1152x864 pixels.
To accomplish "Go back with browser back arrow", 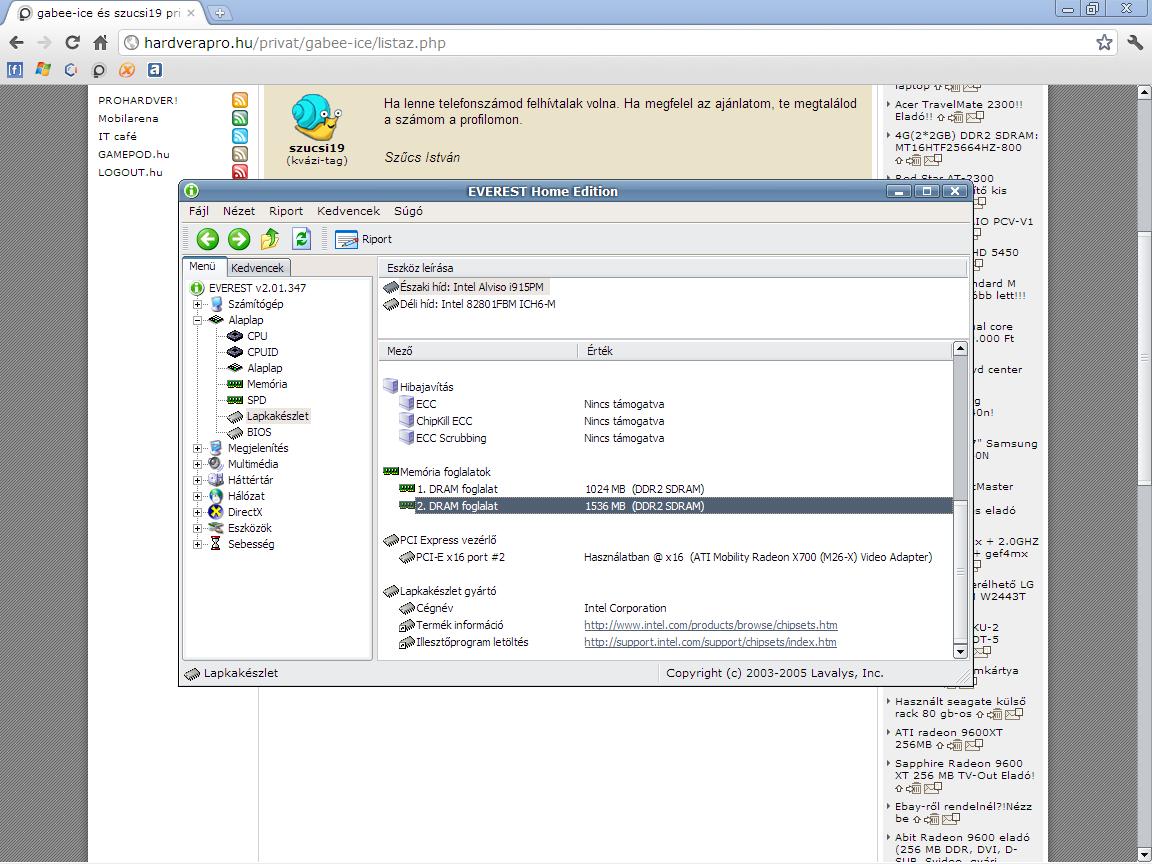I will pyautogui.click(x=17, y=43).
